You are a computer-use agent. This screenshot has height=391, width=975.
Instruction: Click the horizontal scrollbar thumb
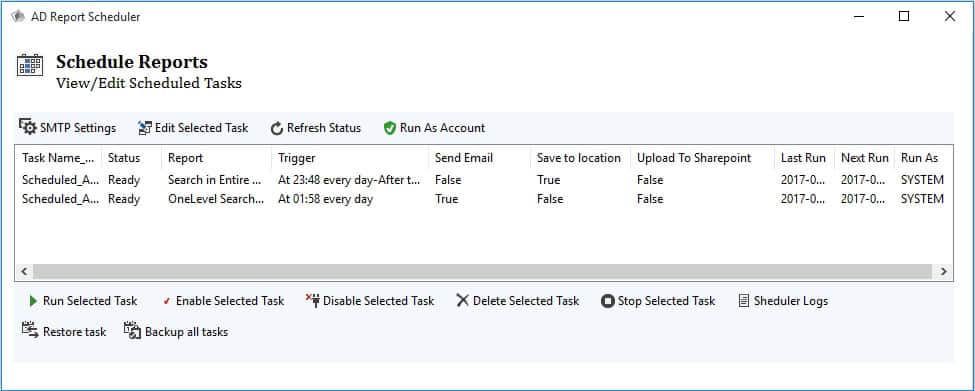482,272
